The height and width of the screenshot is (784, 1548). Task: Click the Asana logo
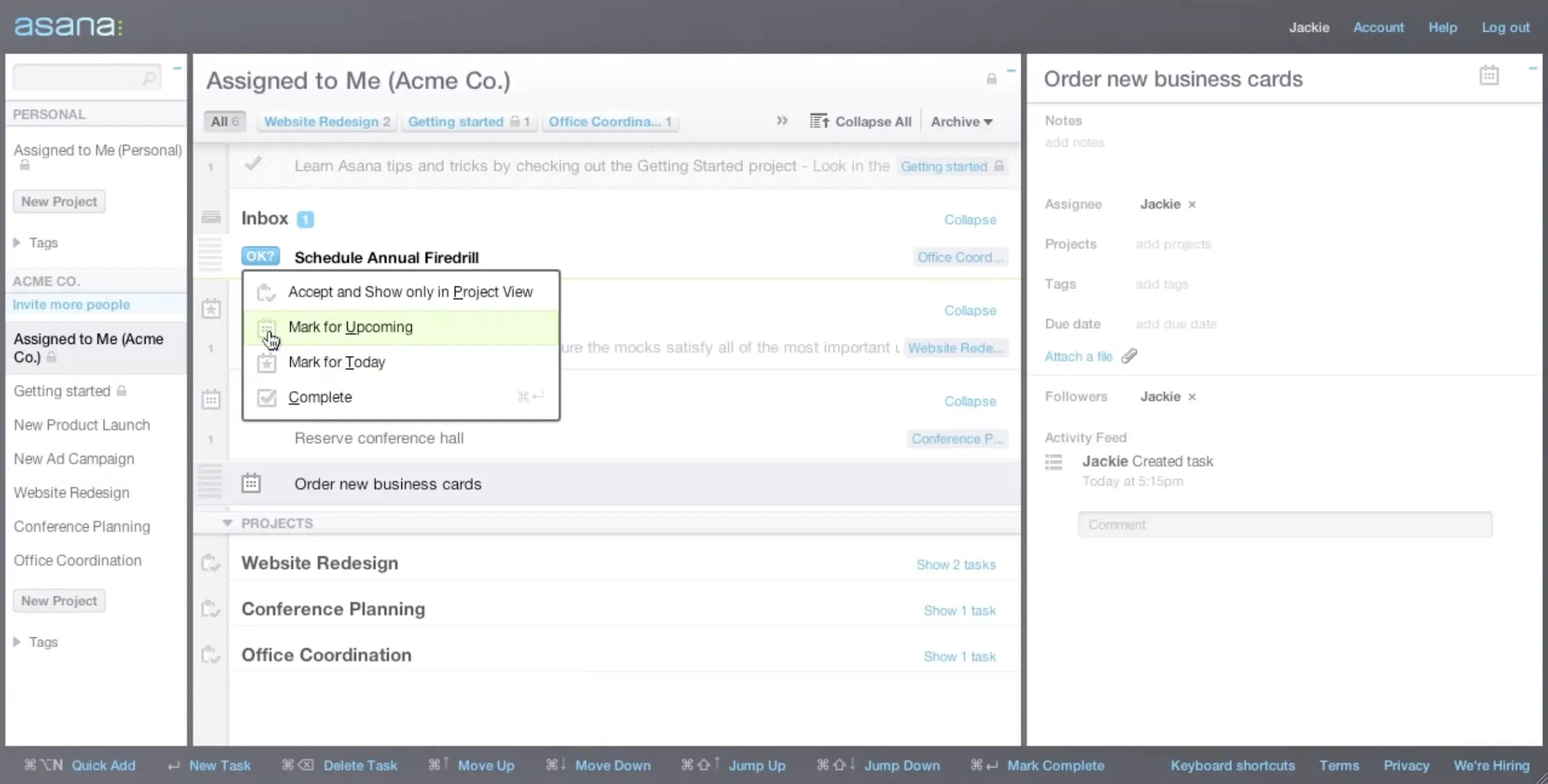68,26
